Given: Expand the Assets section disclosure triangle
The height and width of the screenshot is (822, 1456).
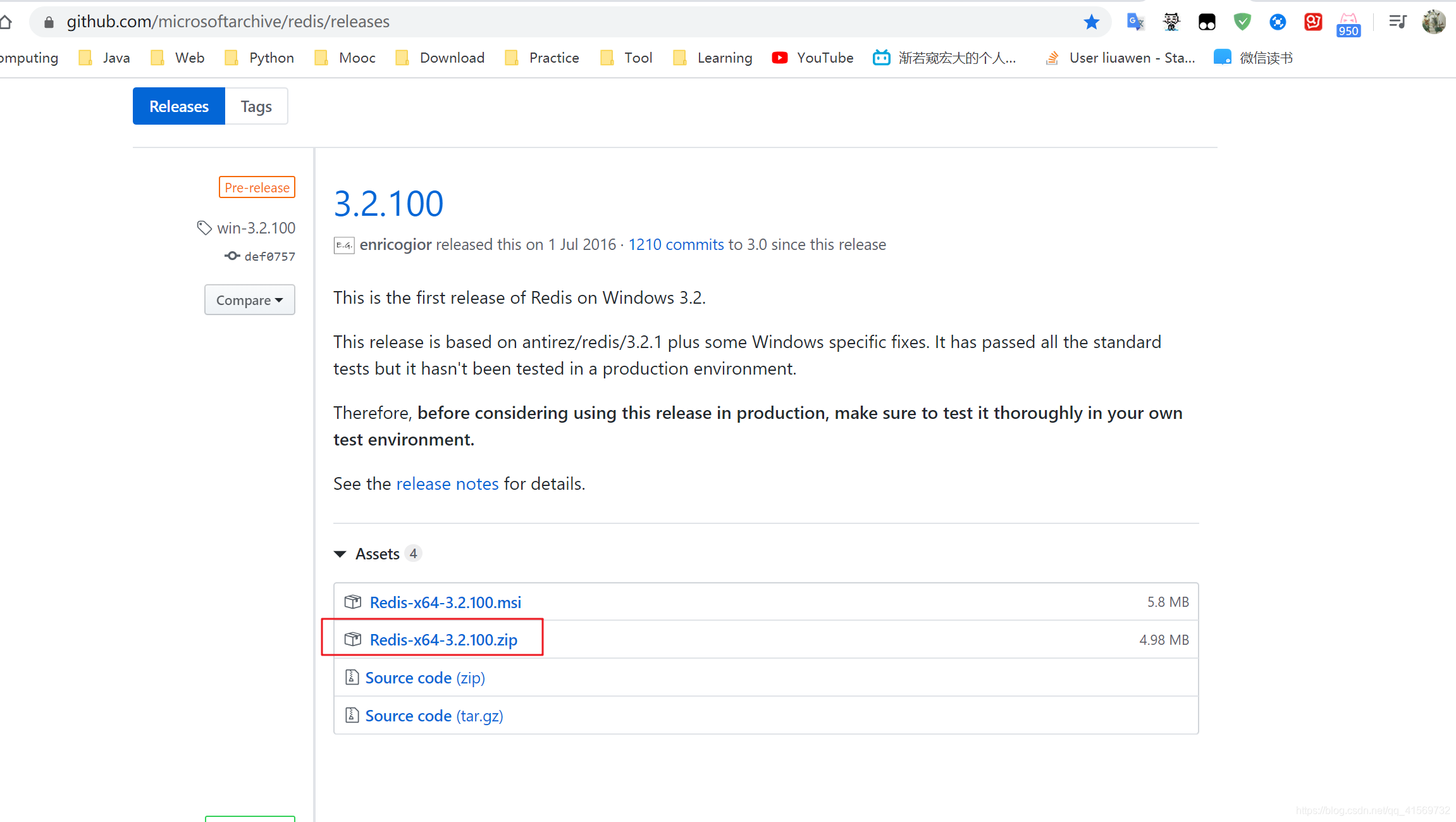Looking at the screenshot, I should [x=342, y=553].
